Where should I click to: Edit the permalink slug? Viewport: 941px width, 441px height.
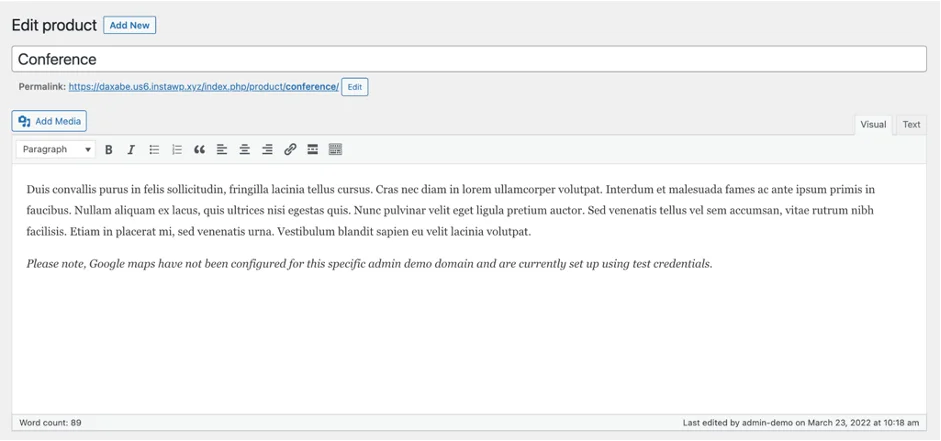coord(355,87)
